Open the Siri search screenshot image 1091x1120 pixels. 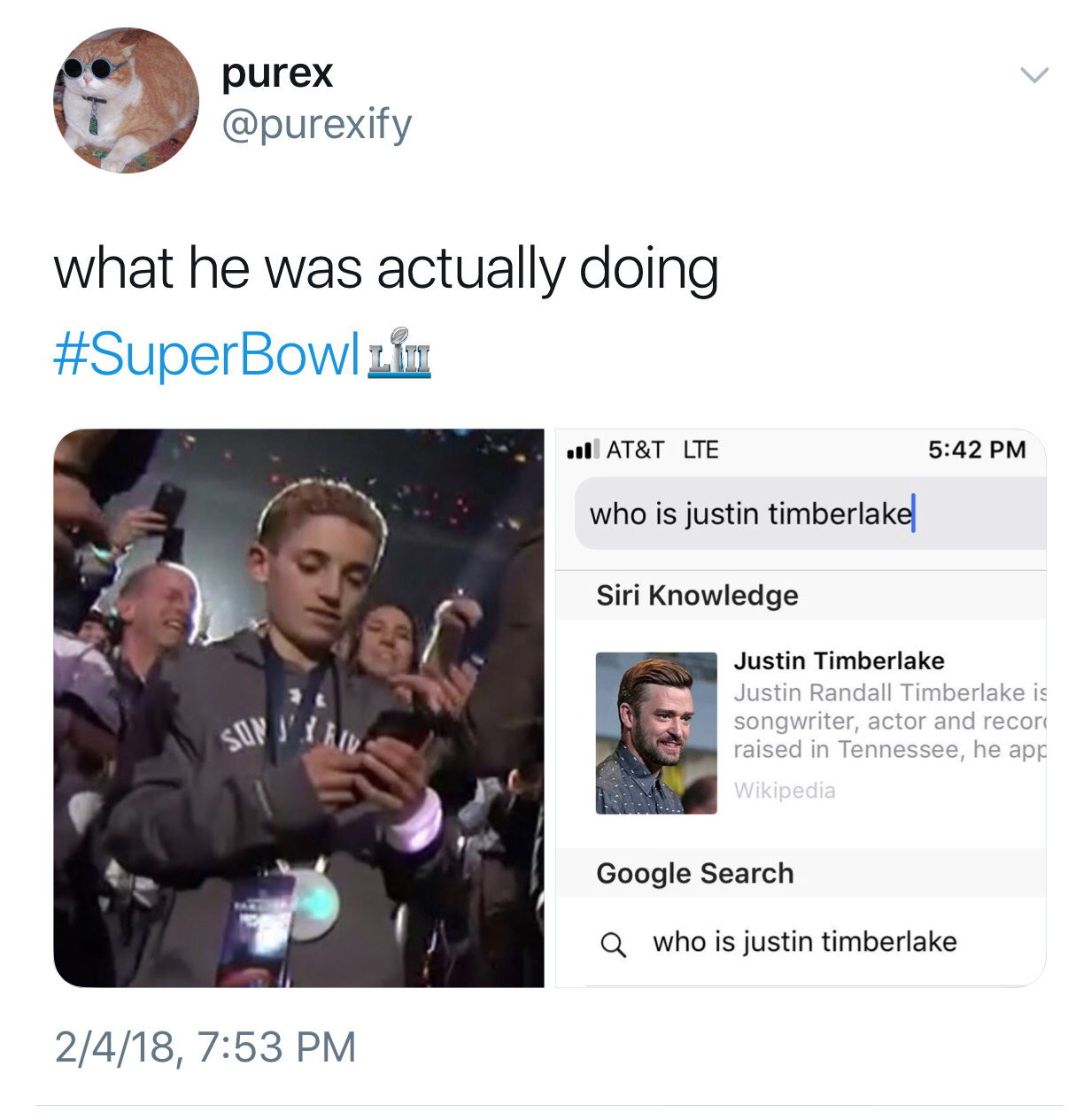point(801,707)
